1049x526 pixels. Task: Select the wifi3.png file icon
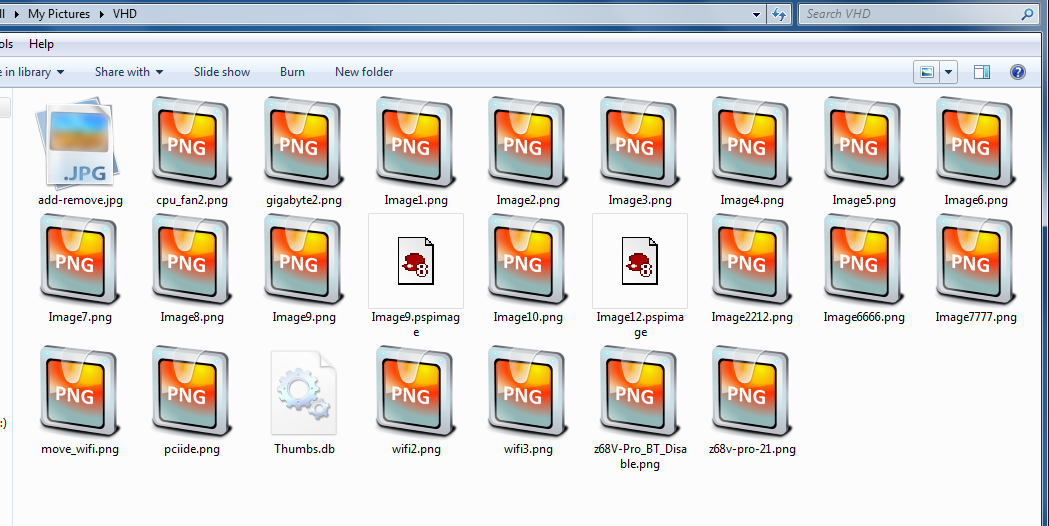pos(528,391)
